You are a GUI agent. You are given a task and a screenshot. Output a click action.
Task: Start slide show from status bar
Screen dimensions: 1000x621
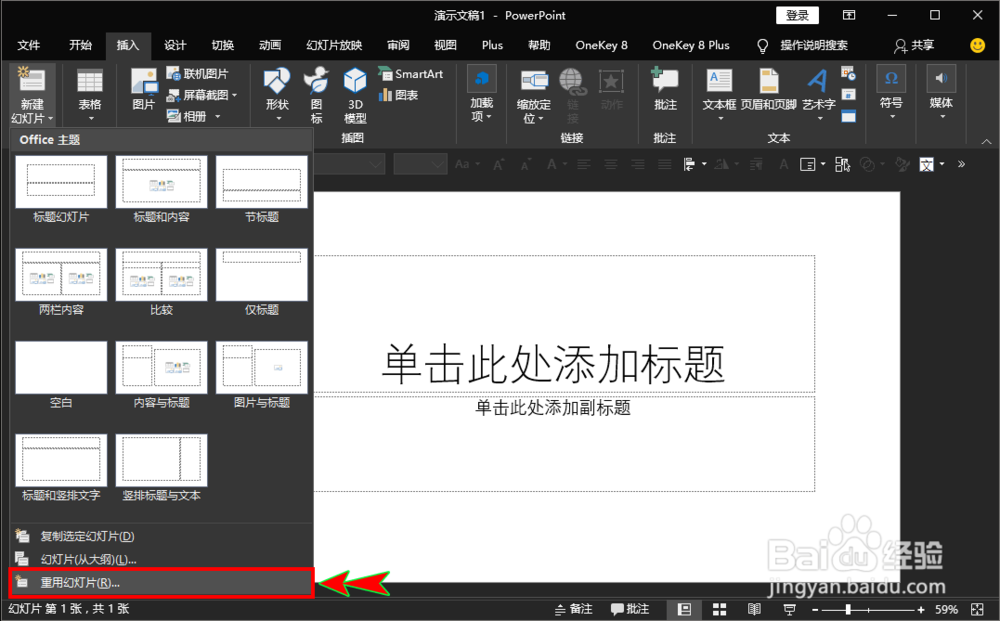(789, 608)
